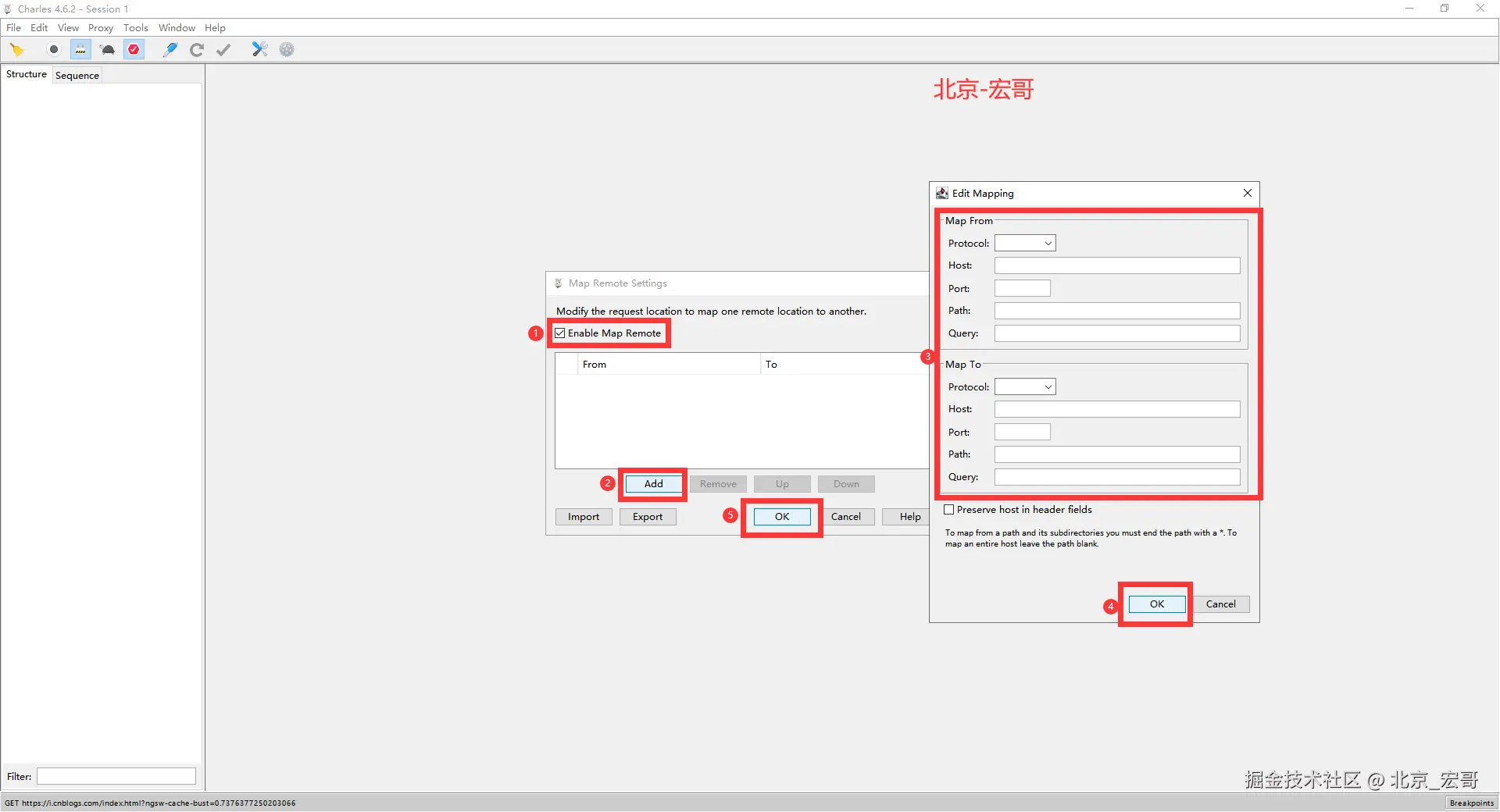Open the Window menu
Viewport: 1500px width, 812px height.
coord(177,28)
